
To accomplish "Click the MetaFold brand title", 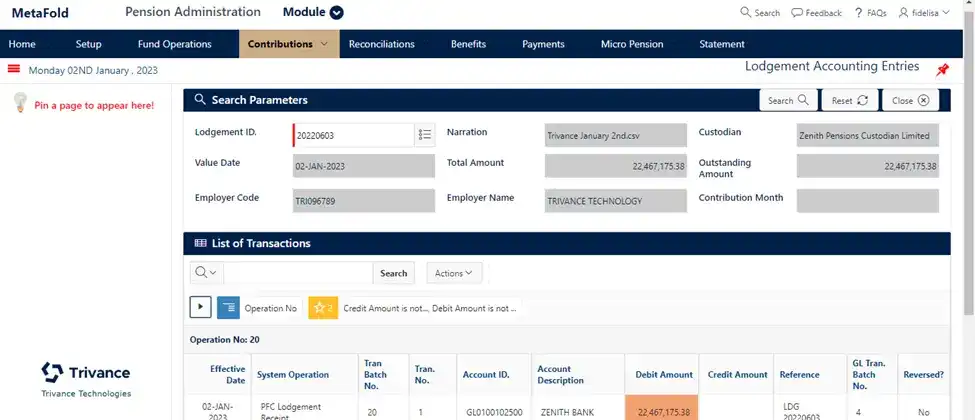I will click(40, 13).
